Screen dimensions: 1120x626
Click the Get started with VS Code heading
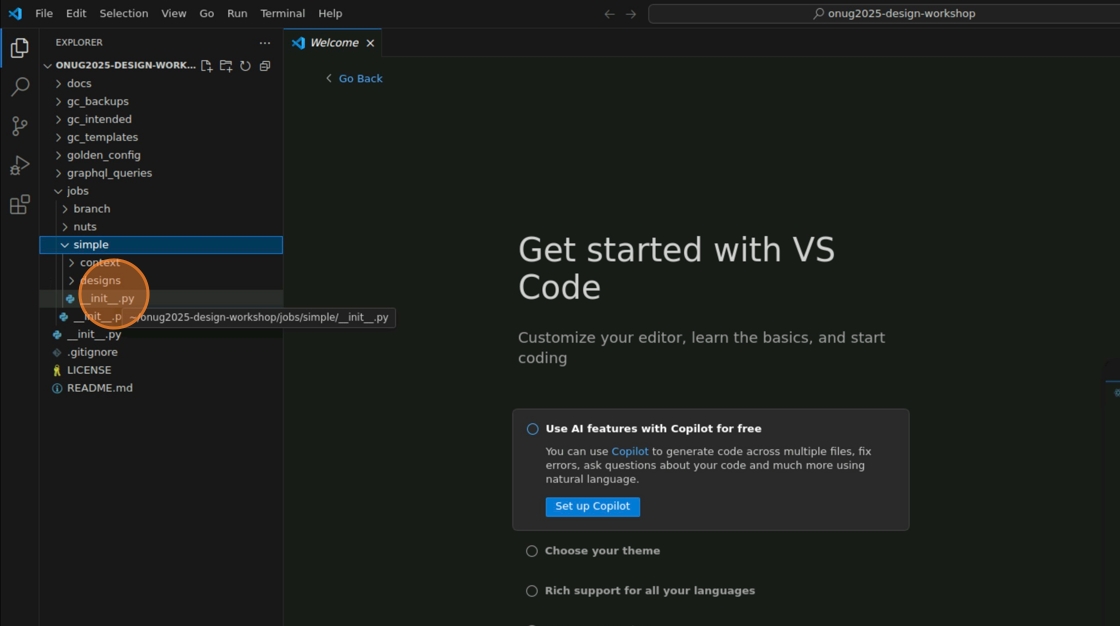(676, 268)
